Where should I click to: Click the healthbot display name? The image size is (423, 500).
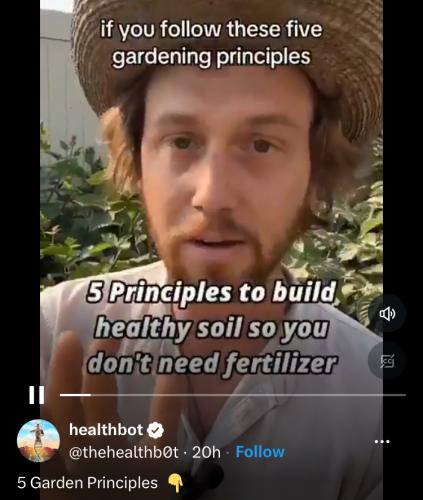(x=106, y=430)
